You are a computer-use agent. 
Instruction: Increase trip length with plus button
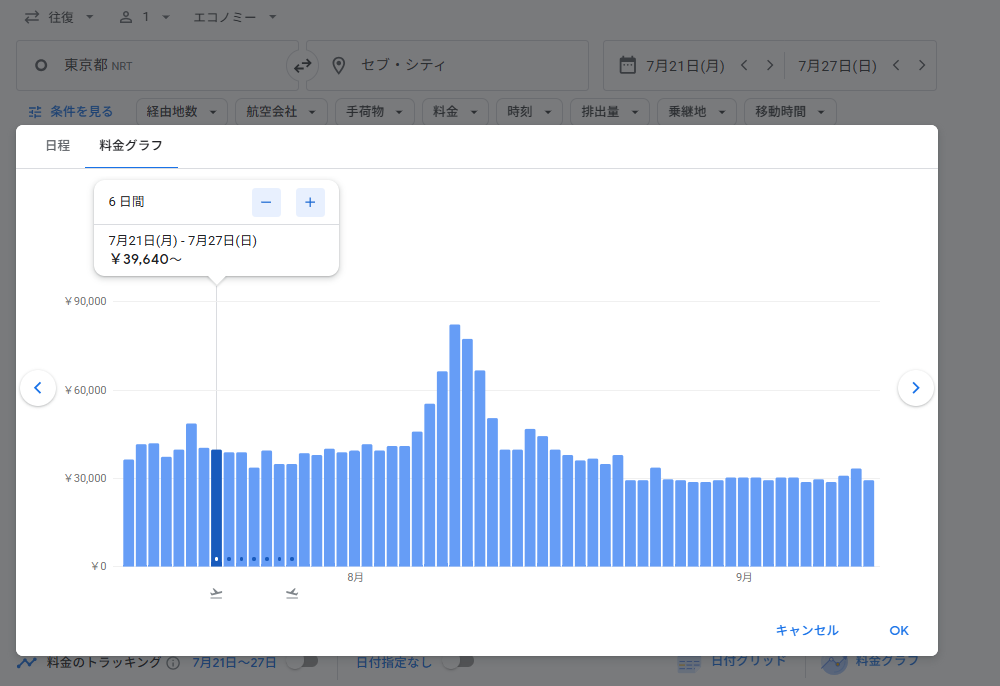pyautogui.click(x=311, y=203)
